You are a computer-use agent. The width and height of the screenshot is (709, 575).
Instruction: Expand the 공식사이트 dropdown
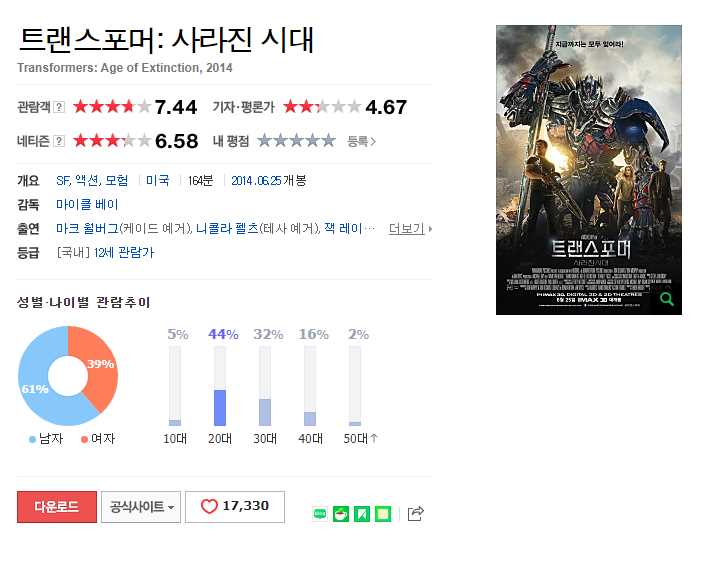[141, 507]
